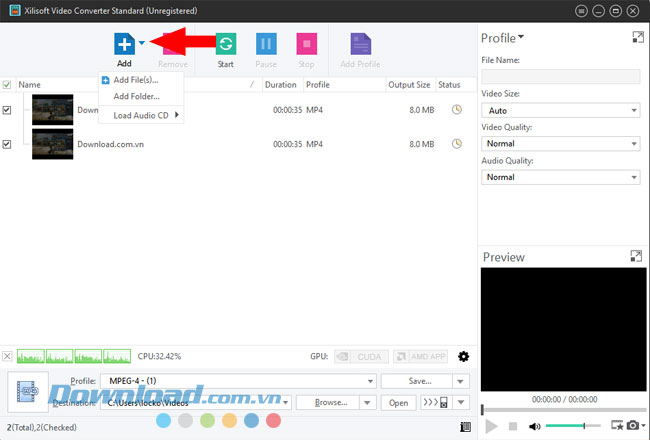This screenshot has height=440, width=650.
Task: Click the blue Add plus icon
Action: pos(124,44)
